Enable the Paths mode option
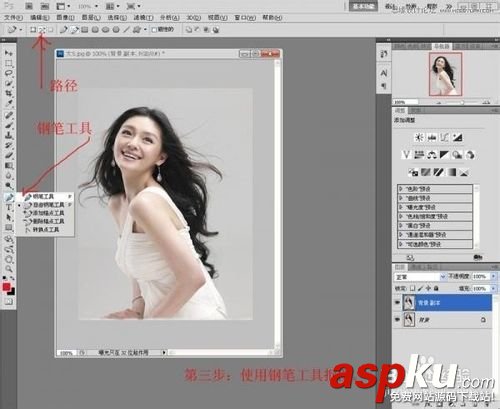500x409 pixels. coord(42,30)
